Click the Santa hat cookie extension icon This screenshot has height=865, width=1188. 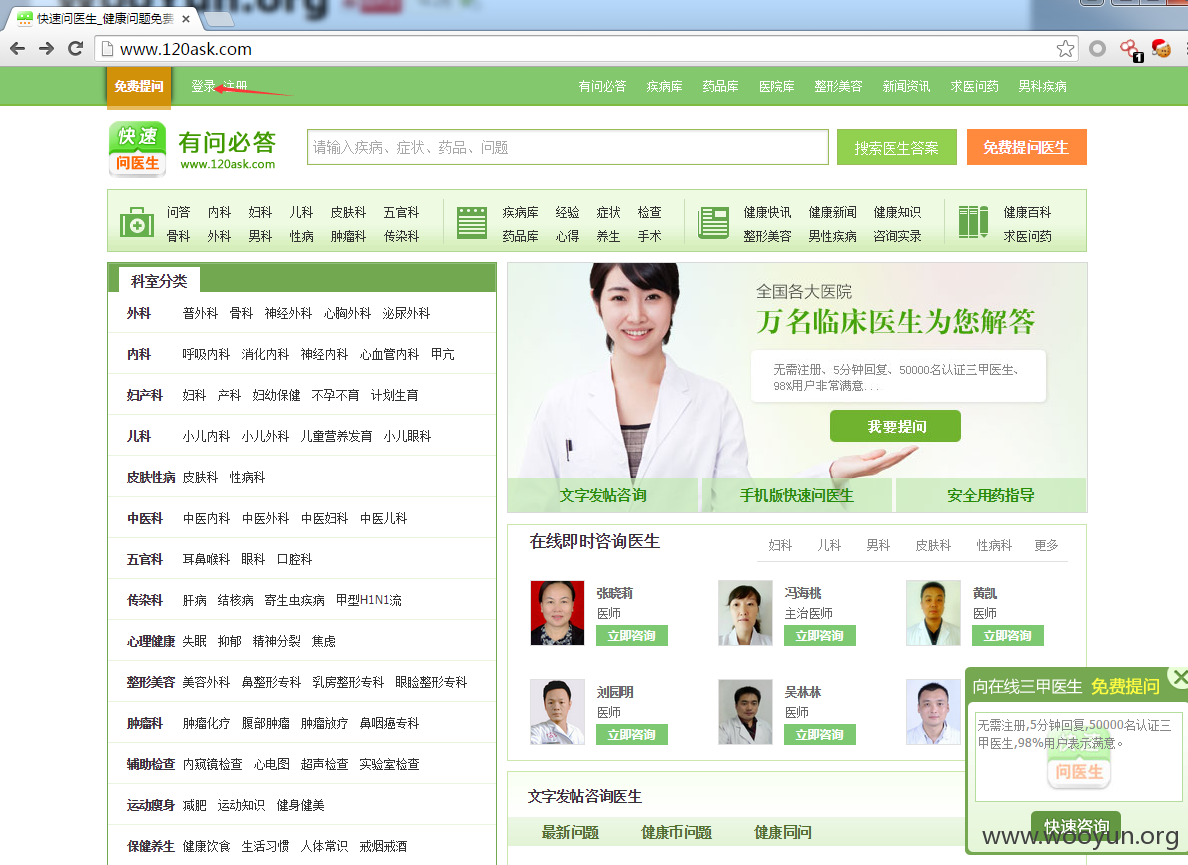(1161, 49)
